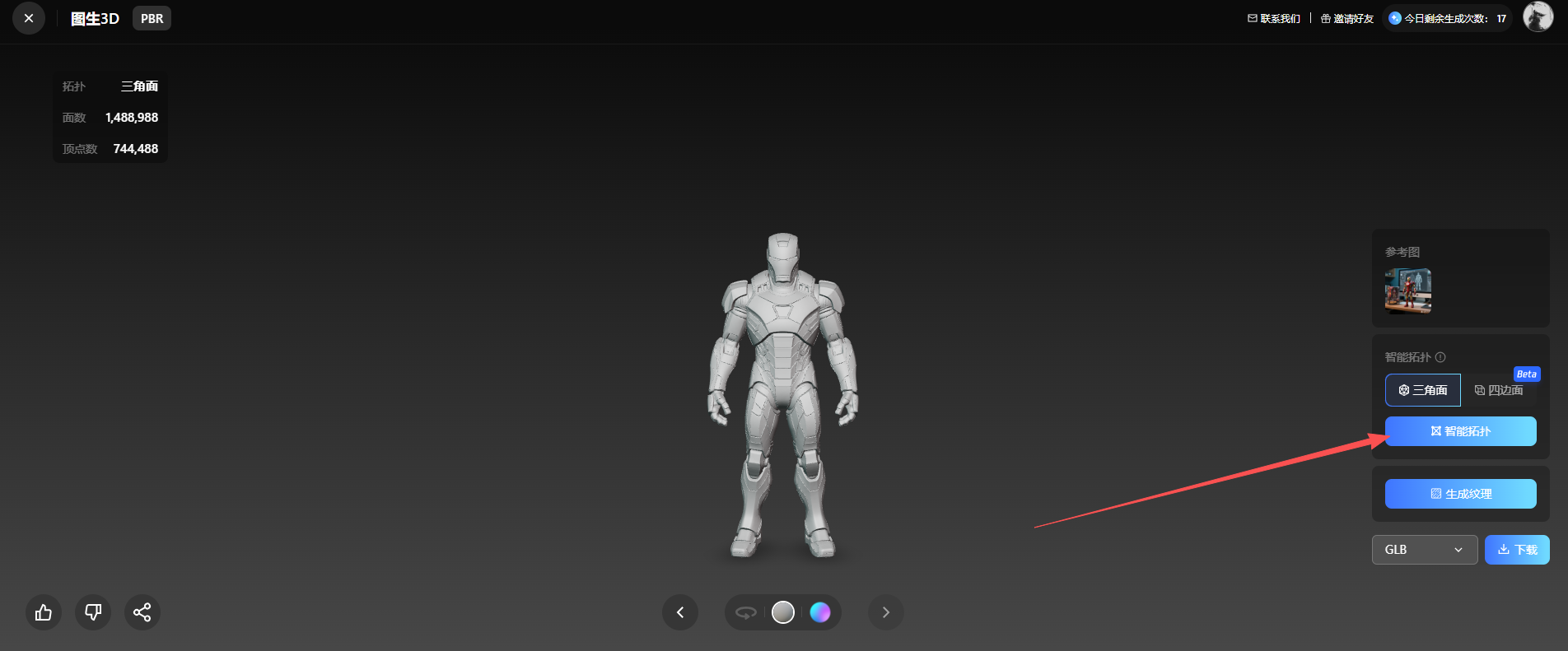The image size is (1568, 651).
Task: Open the reference image thumbnail
Action: [x=1408, y=291]
